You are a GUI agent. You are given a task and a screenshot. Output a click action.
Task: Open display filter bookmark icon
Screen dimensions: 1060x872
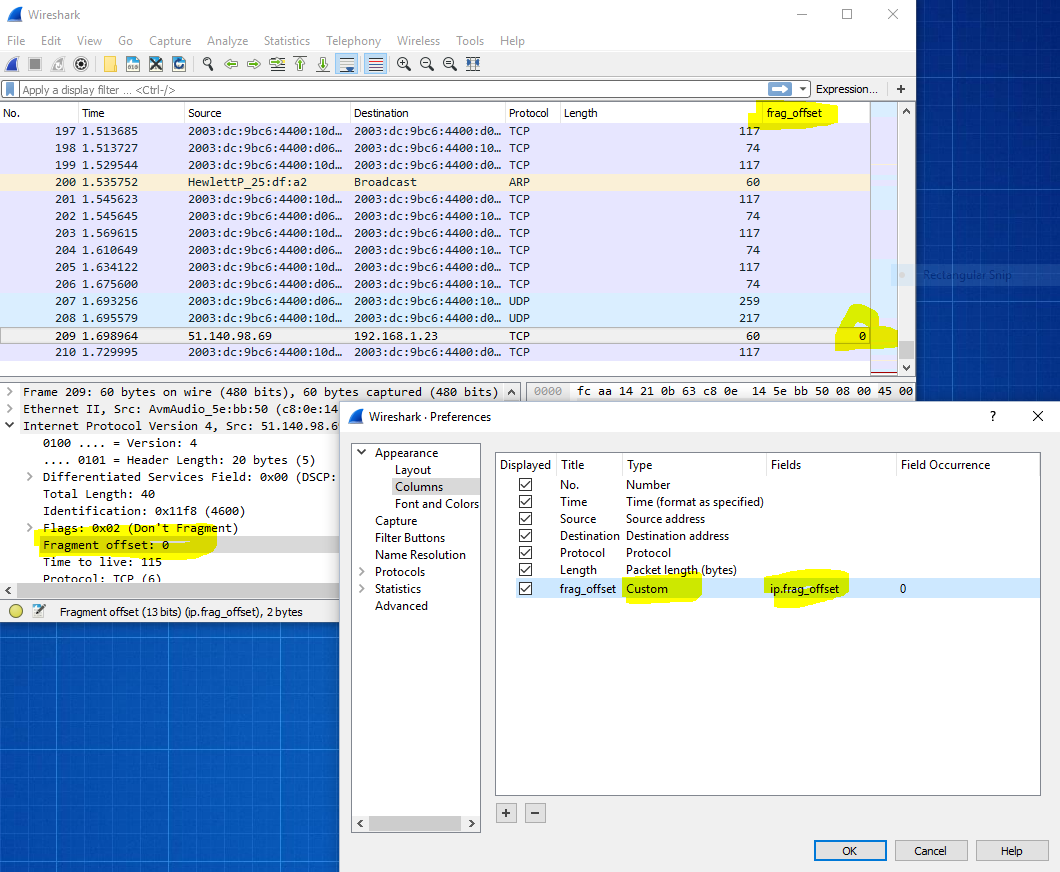[x=10, y=89]
